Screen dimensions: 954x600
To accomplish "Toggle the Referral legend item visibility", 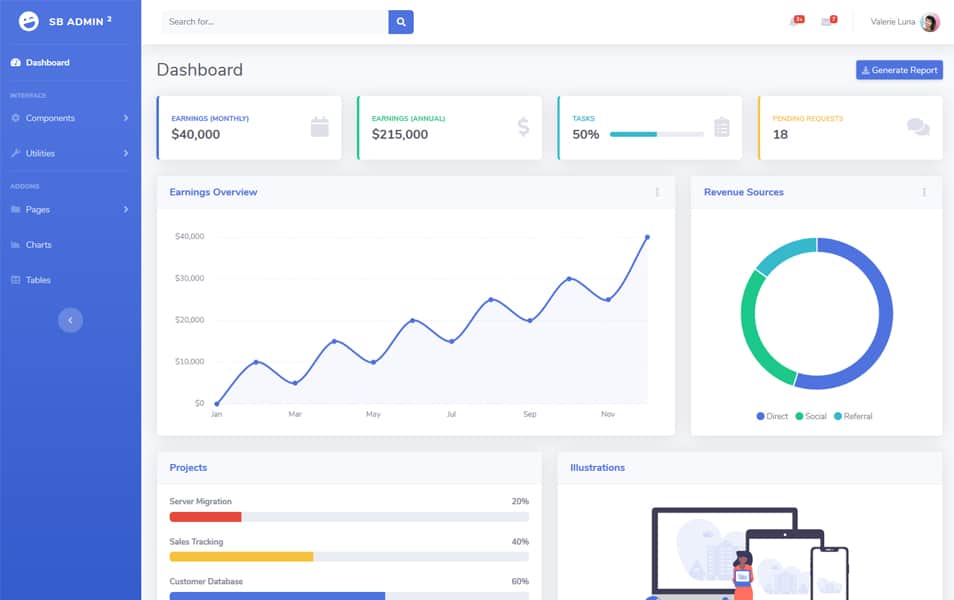I will click(x=853, y=416).
